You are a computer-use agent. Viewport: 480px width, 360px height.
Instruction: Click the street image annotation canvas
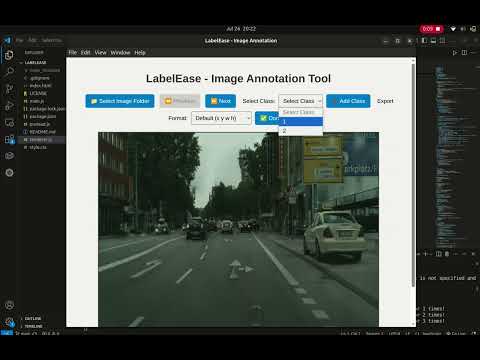pos(238,229)
